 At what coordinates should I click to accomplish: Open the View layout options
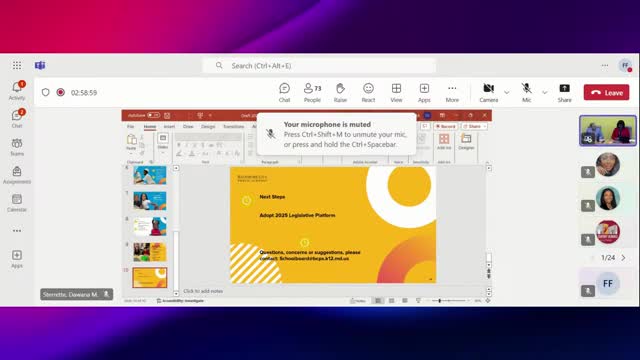tap(396, 93)
